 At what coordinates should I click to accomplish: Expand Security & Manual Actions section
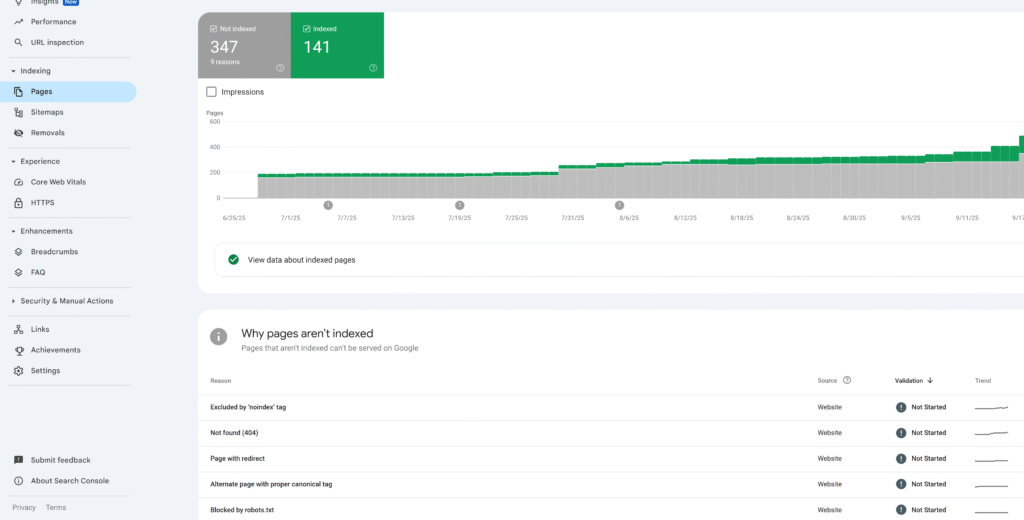tap(13, 301)
